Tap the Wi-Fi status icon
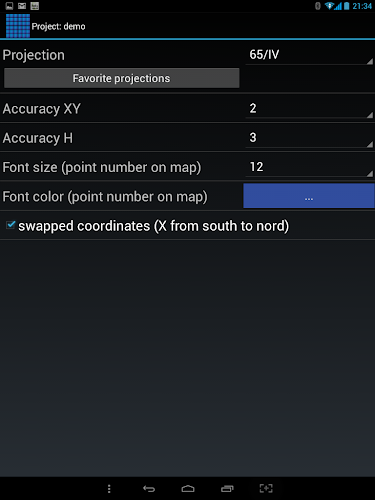 coord(329,6)
